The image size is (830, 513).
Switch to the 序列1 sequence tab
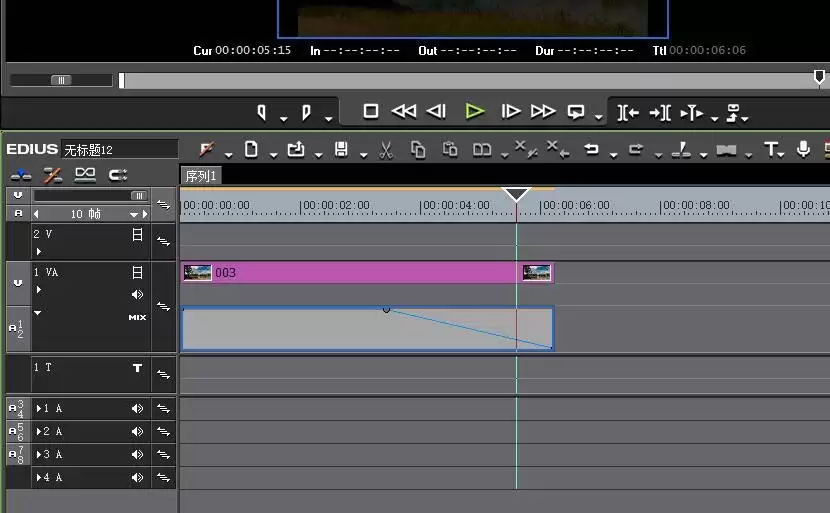[x=201, y=176]
